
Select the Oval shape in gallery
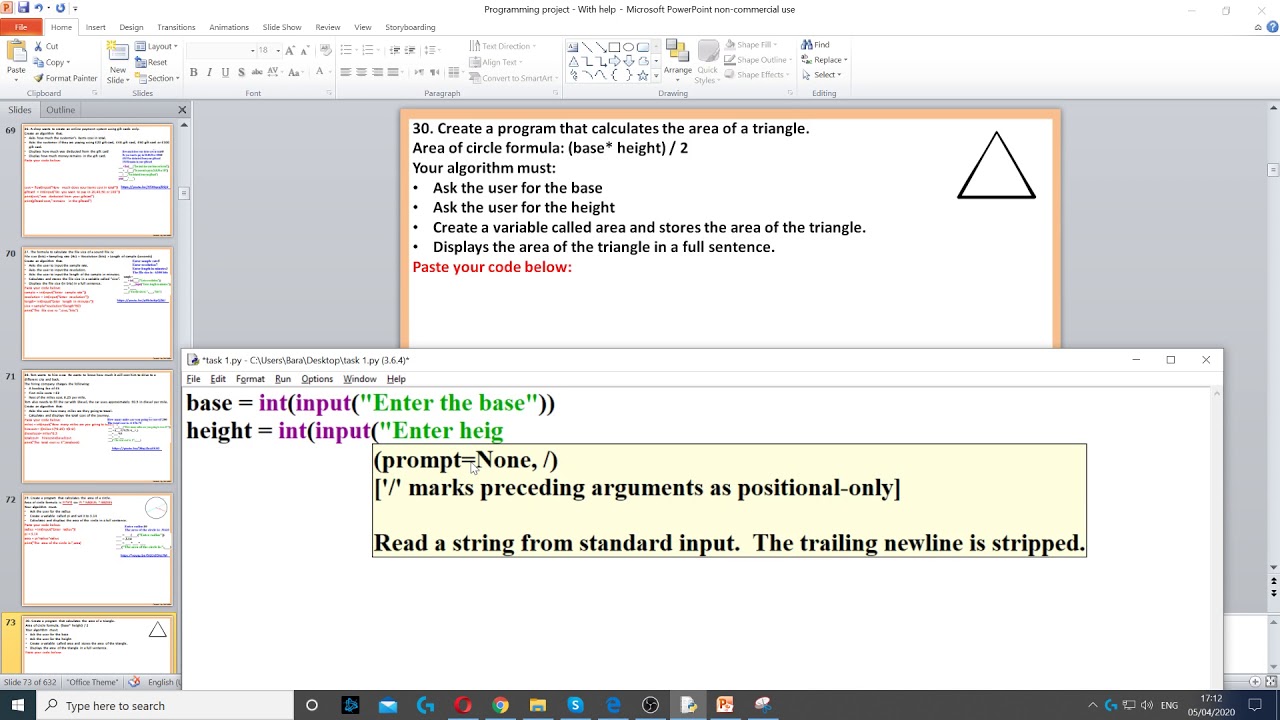[x=628, y=47]
